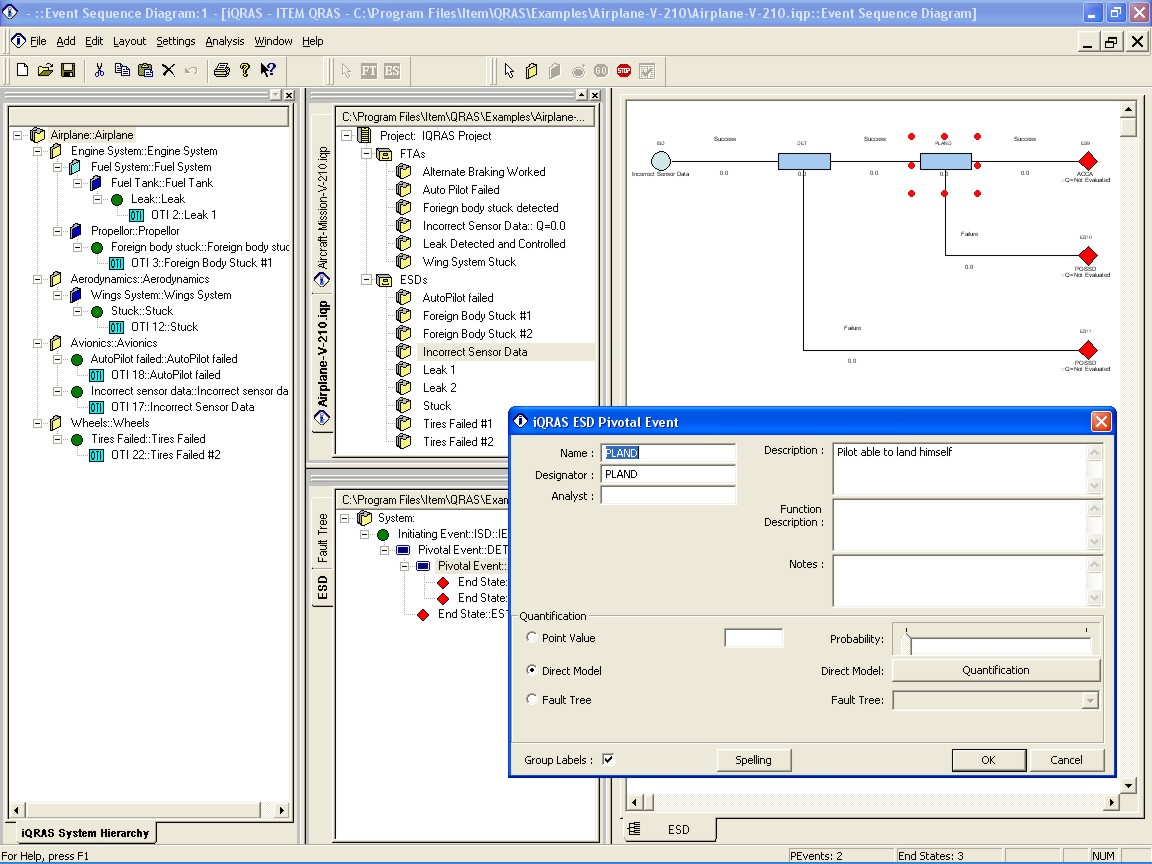The height and width of the screenshot is (864, 1152).
Task: Click the Paste clipboard icon
Action: pos(145,70)
